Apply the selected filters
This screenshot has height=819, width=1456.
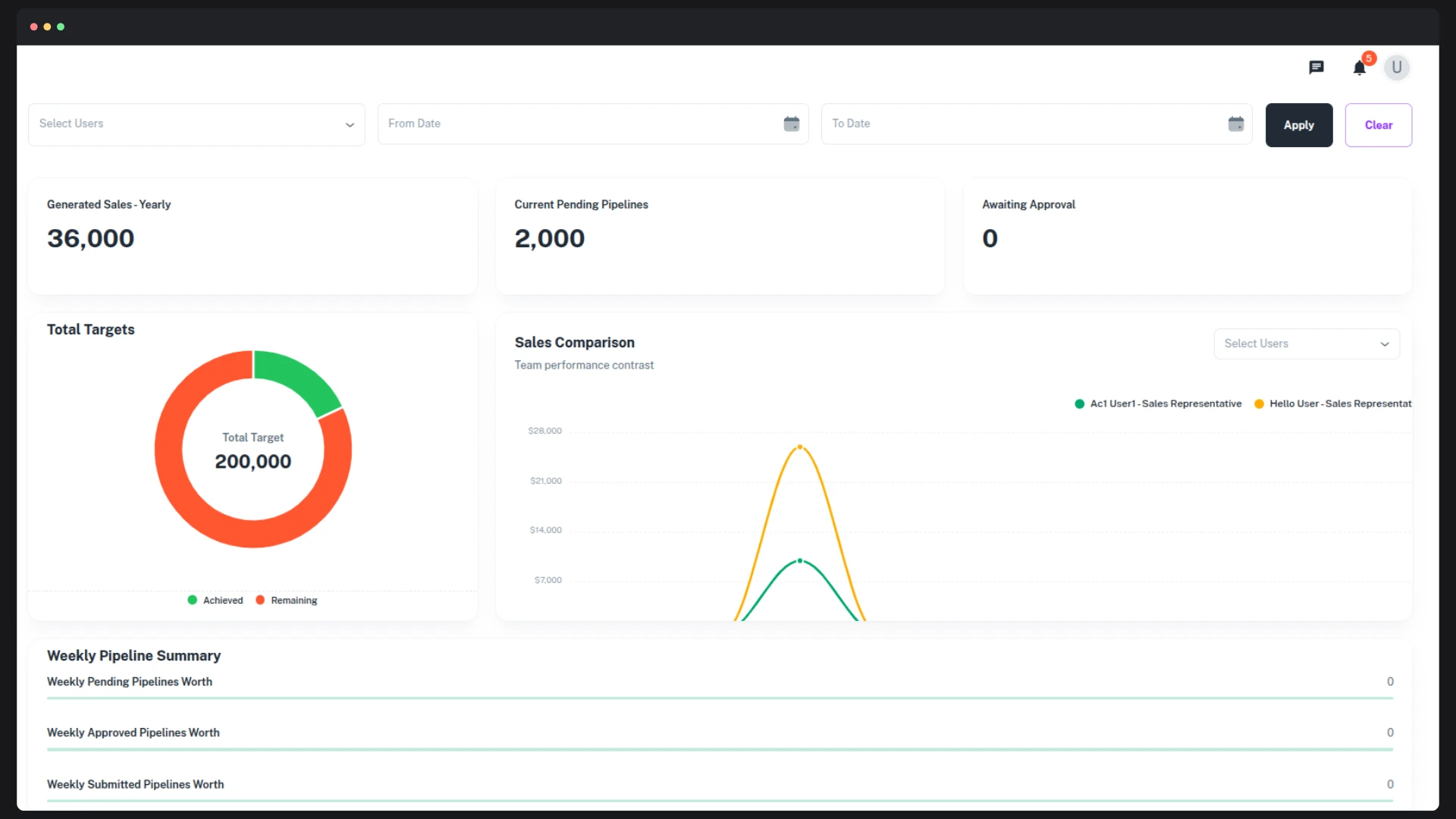tap(1299, 125)
